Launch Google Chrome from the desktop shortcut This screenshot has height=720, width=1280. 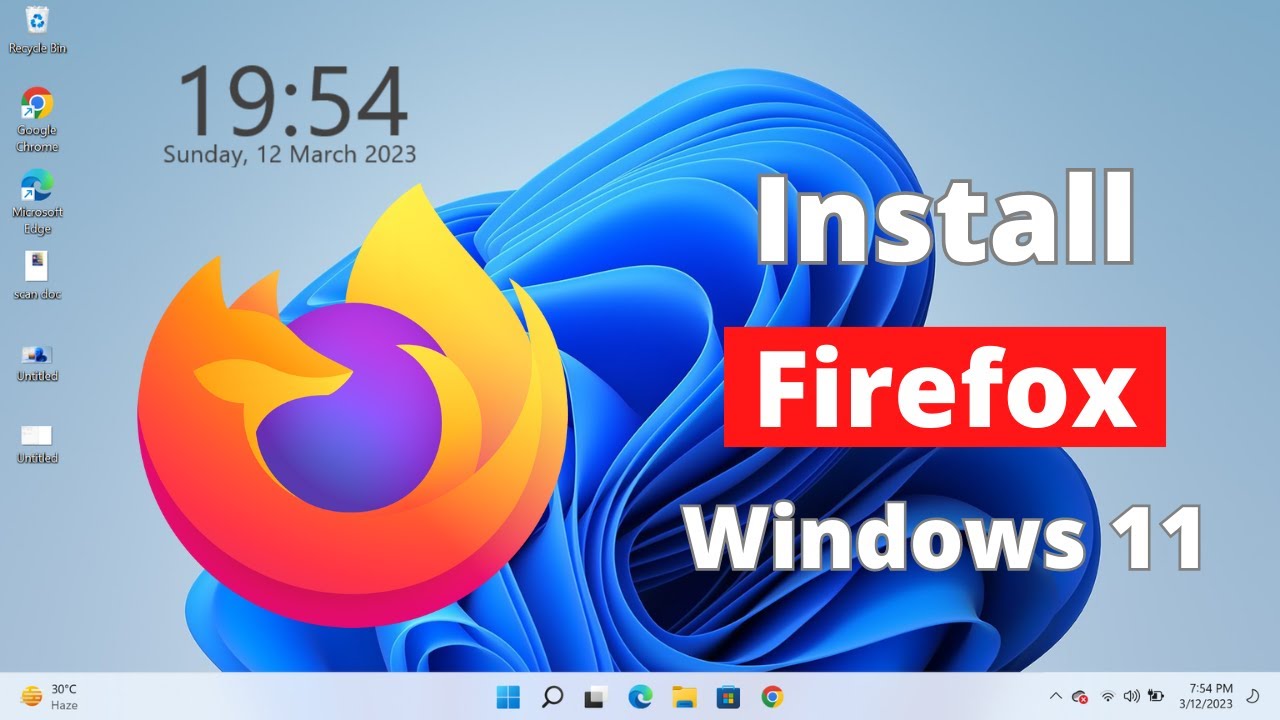(x=37, y=120)
